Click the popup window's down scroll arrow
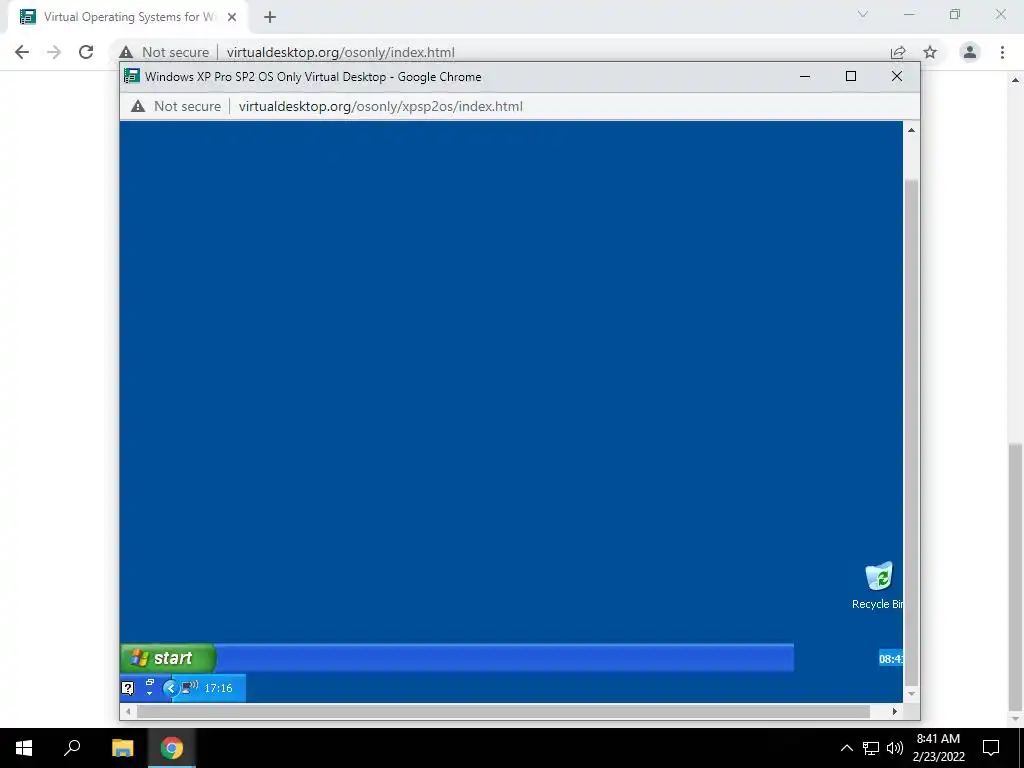The image size is (1024, 768). tap(911, 694)
